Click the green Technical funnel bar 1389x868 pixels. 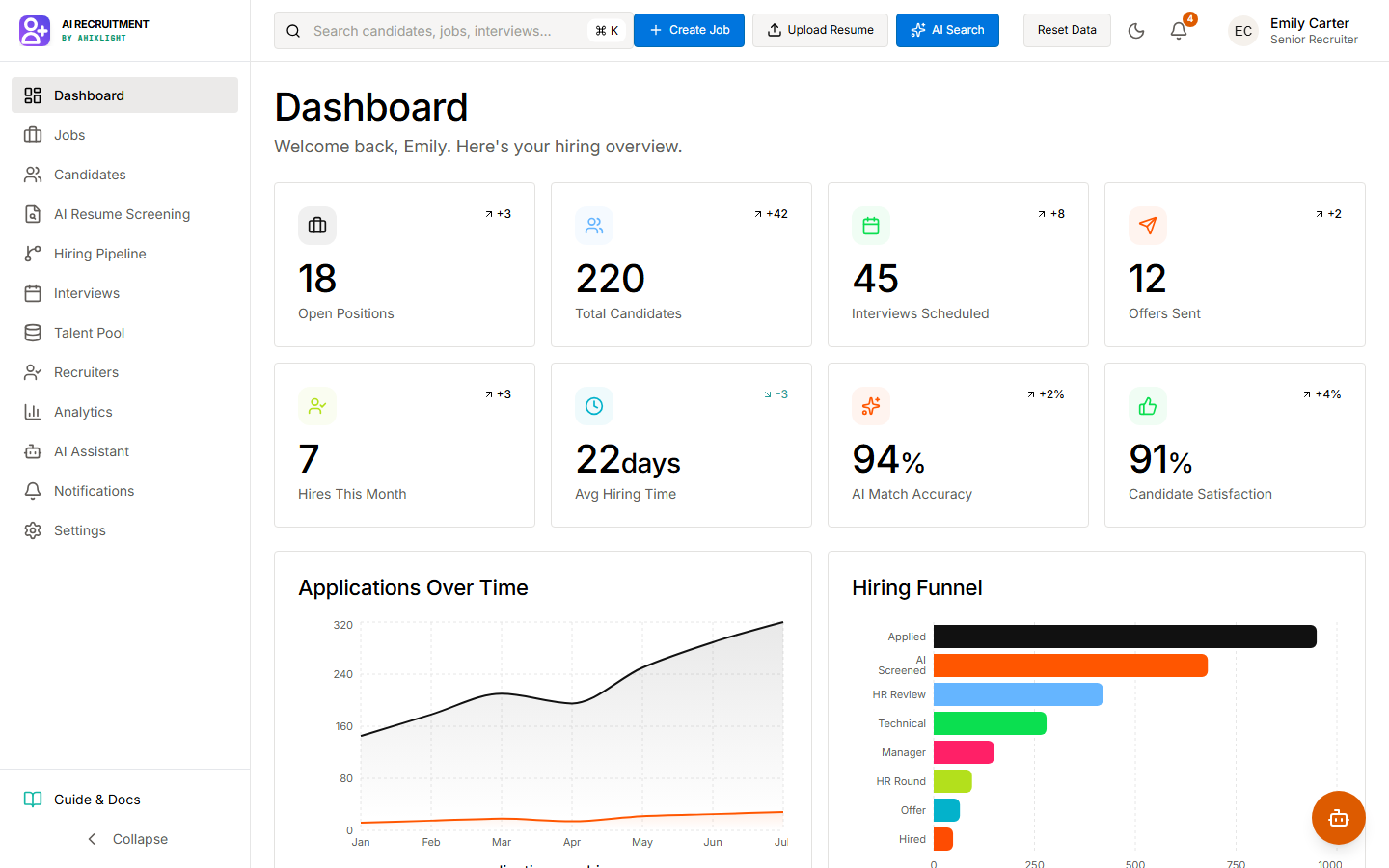click(x=990, y=723)
